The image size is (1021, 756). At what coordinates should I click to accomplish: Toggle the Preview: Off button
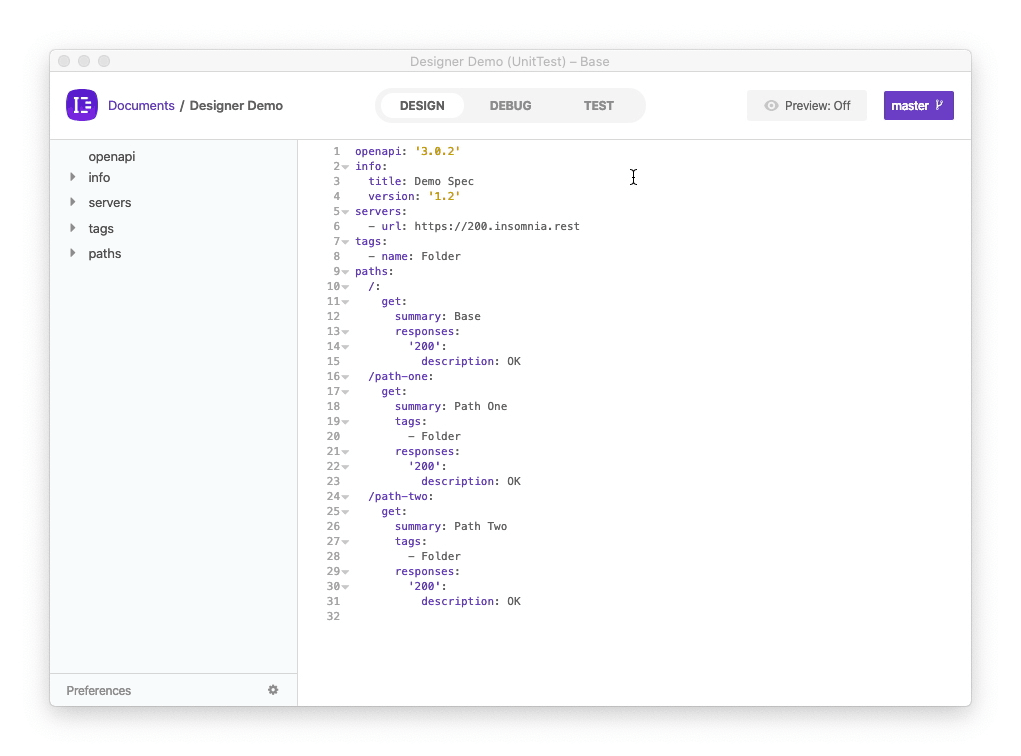click(807, 105)
